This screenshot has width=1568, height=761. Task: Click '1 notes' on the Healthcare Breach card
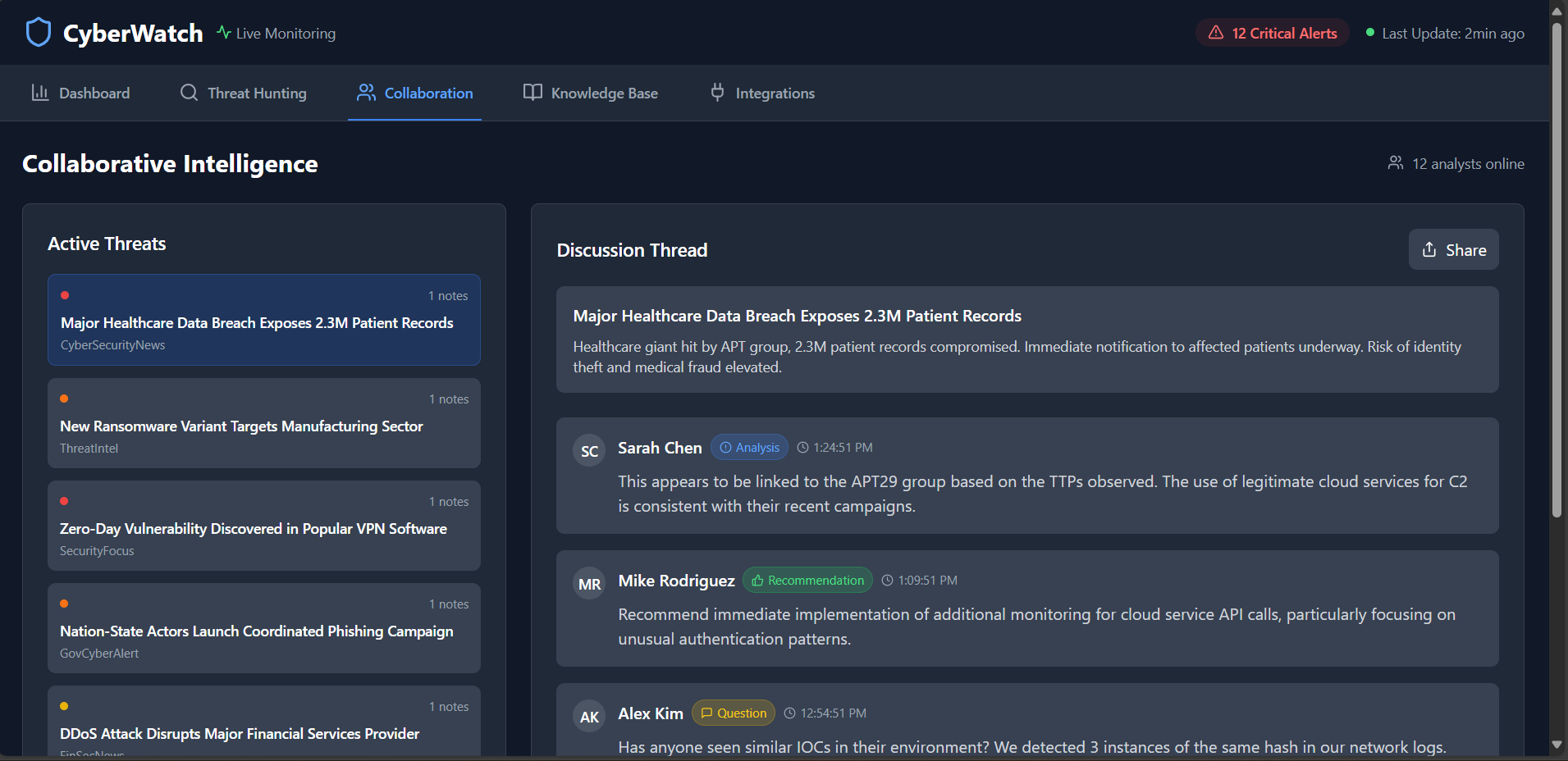click(x=448, y=296)
